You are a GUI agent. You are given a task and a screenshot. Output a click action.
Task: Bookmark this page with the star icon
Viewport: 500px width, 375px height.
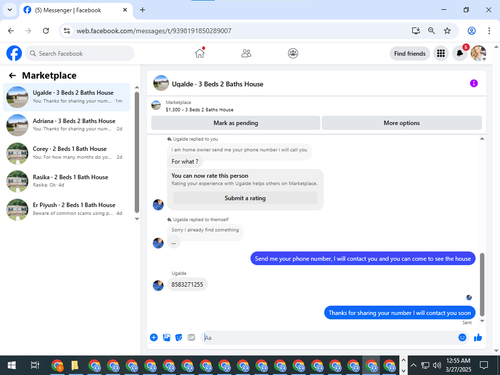coord(447,31)
